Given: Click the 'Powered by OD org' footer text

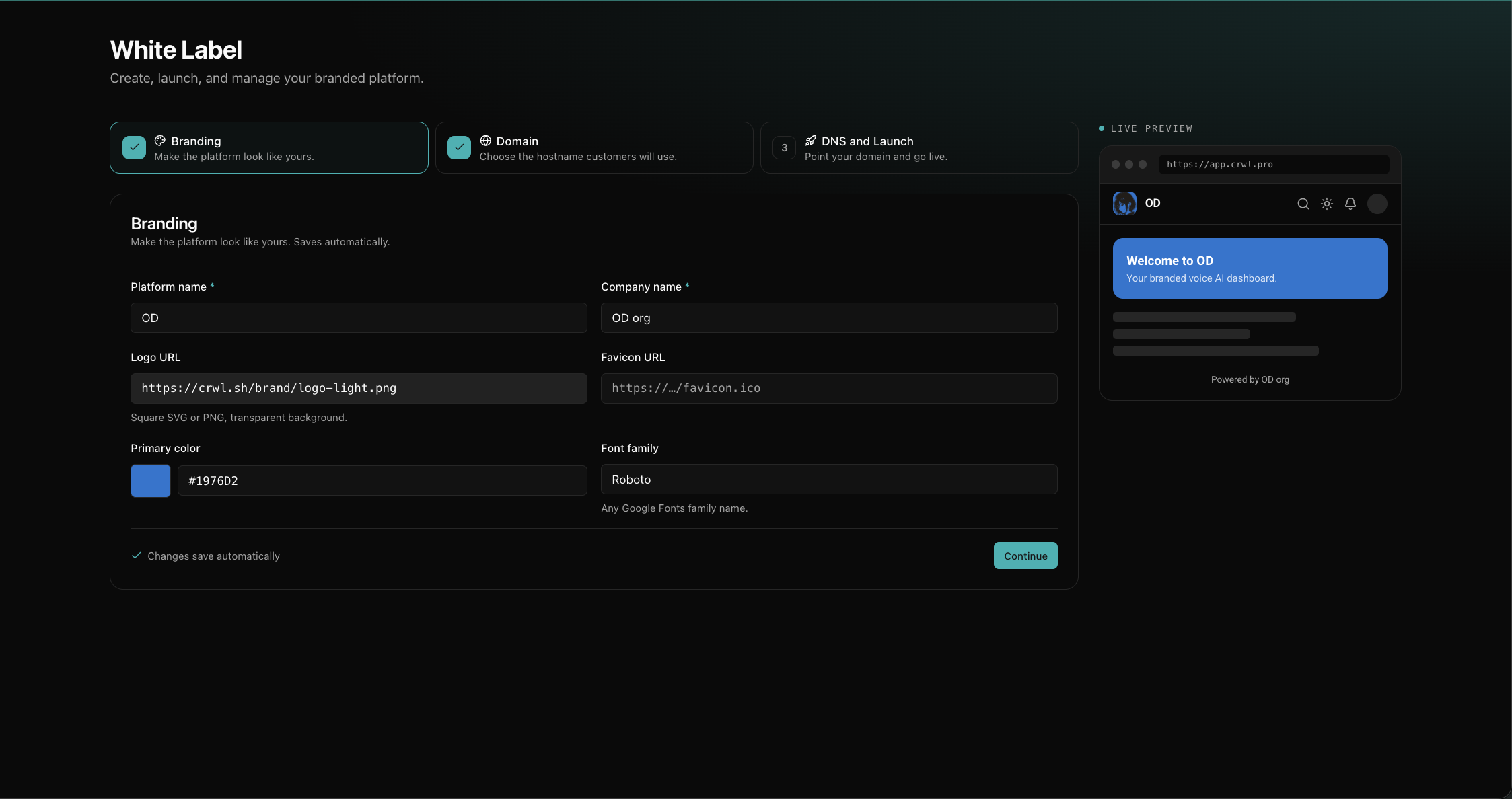Looking at the screenshot, I should click(1250, 379).
